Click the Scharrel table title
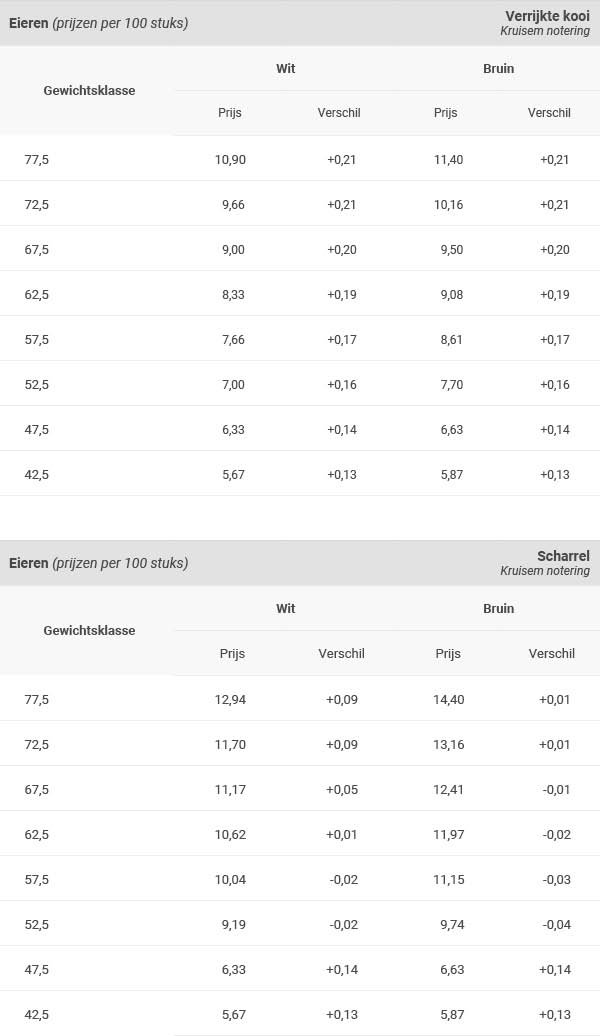600x1036 pixels. click(x=563, y=556)
